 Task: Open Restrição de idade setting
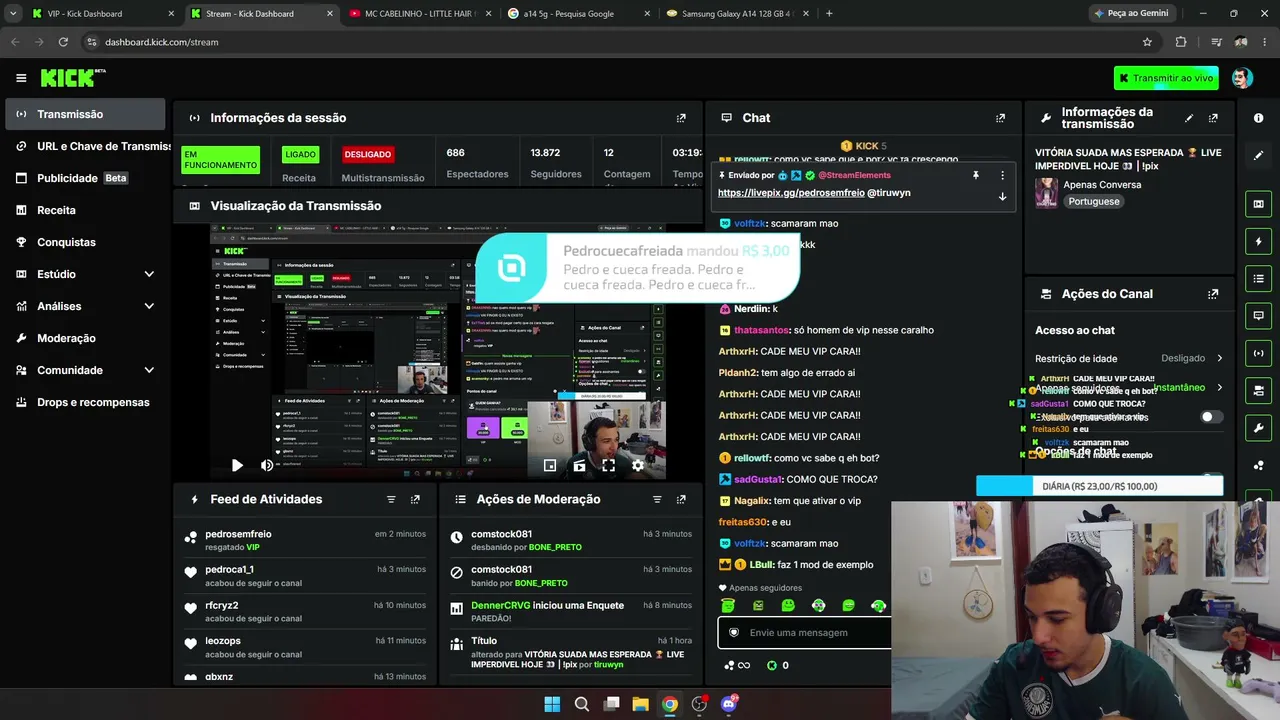coord(1129,358)
